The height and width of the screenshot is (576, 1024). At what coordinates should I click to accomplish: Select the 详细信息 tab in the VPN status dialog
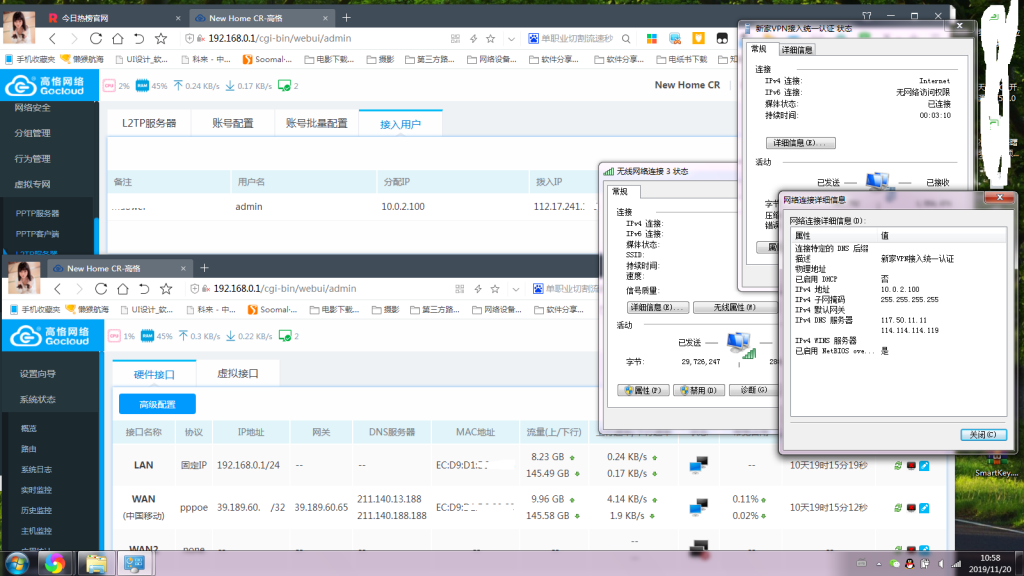797,50
